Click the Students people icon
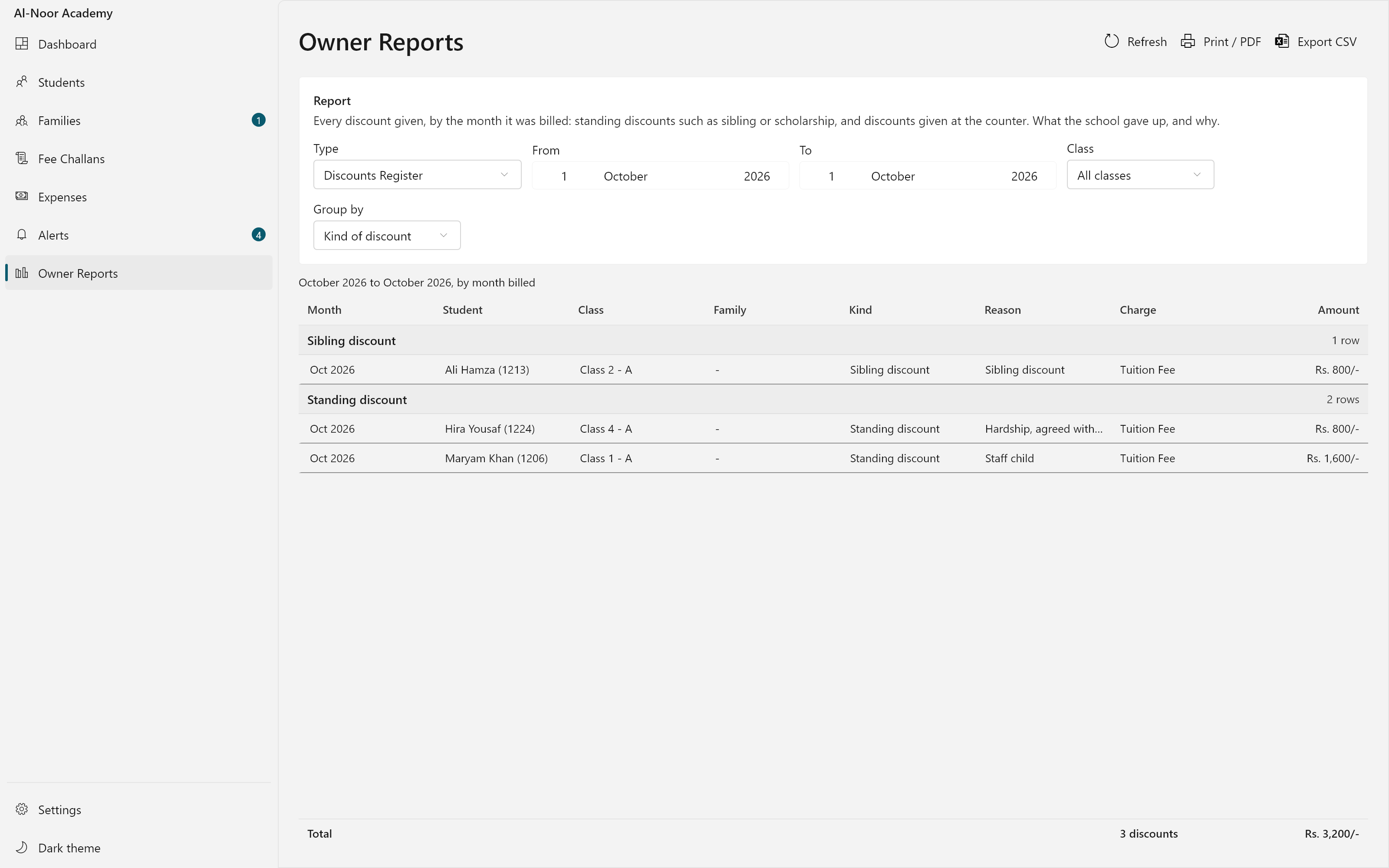Viewport: 1389px width, 868px height. click(x=22, y=82)
